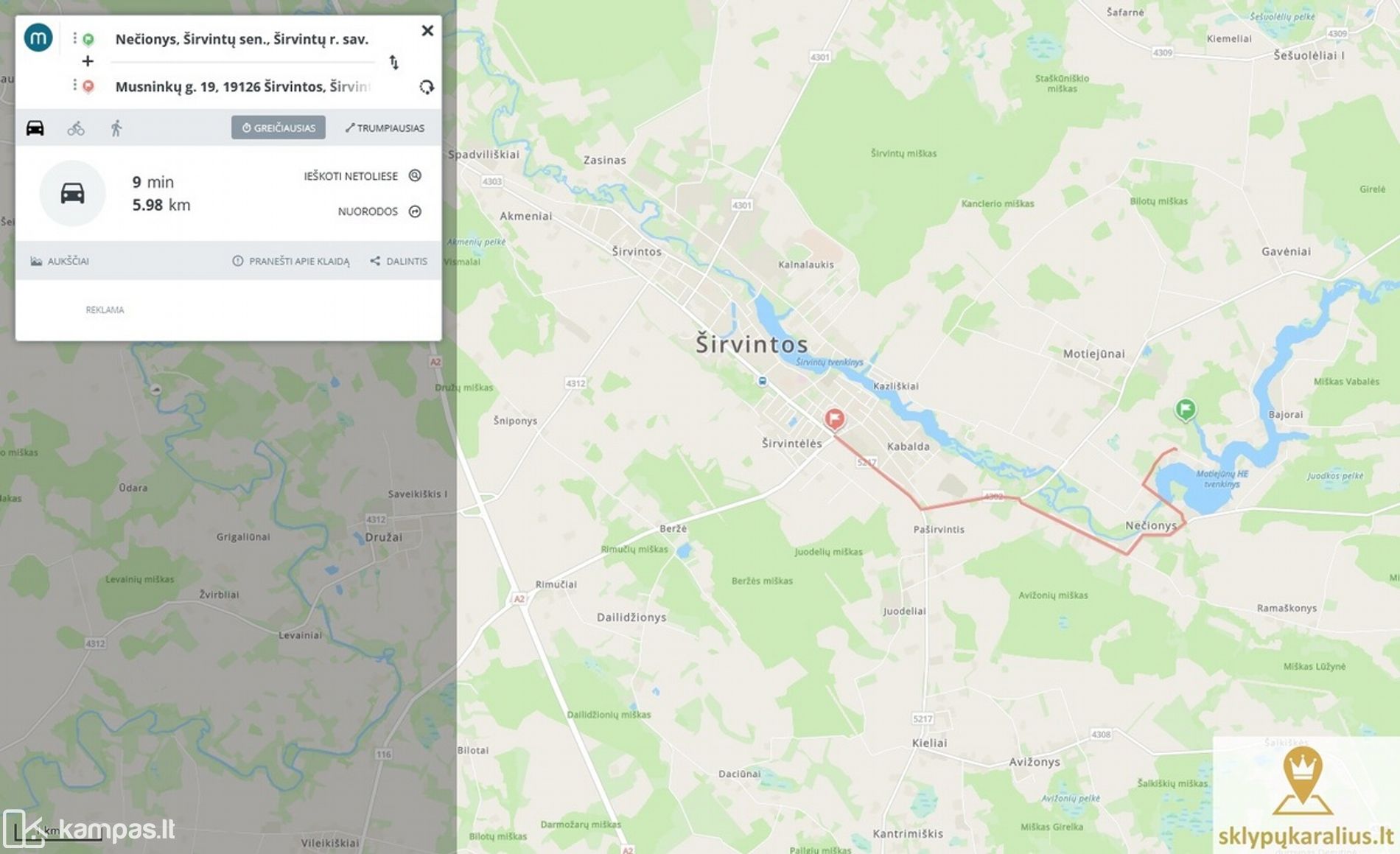
Task: Open the round M logo menu
Action: 38,38
